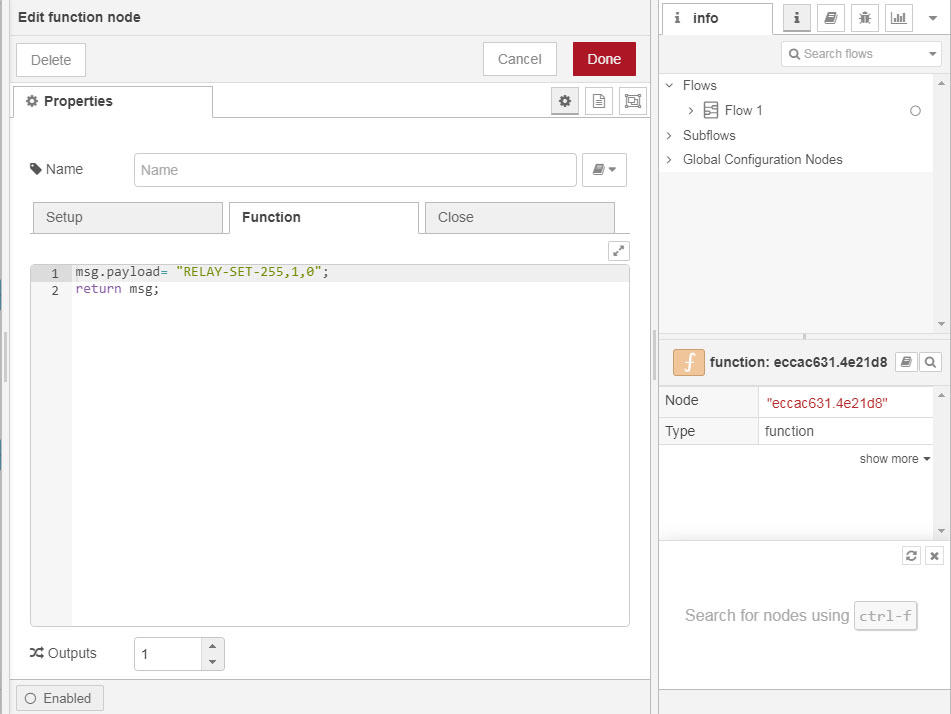The image size is (951, 714).
Task: Switch to the Close tab
Action: (x=519, y=217)
